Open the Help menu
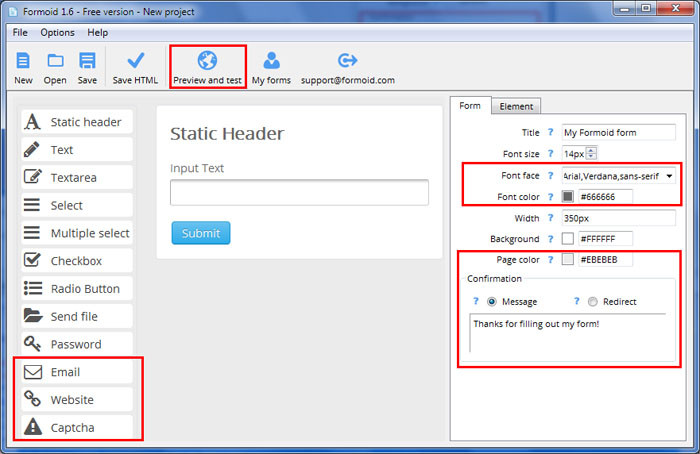700x454 pixels. tap(97, 33)
